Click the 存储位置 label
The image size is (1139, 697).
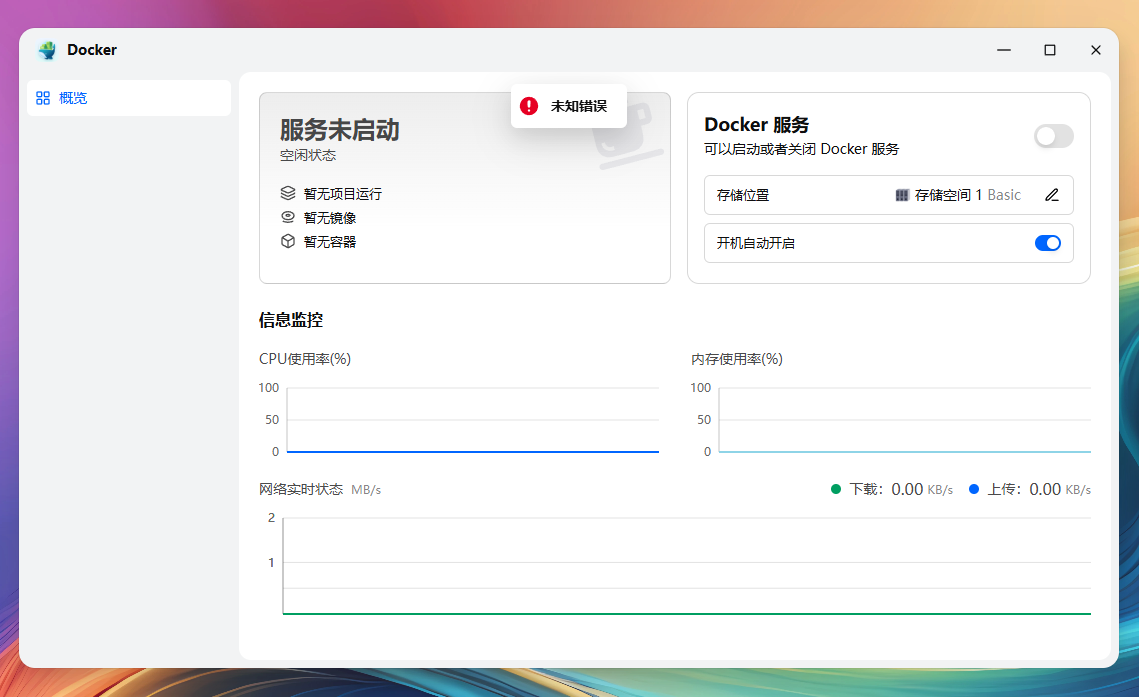tap(742, 195)
